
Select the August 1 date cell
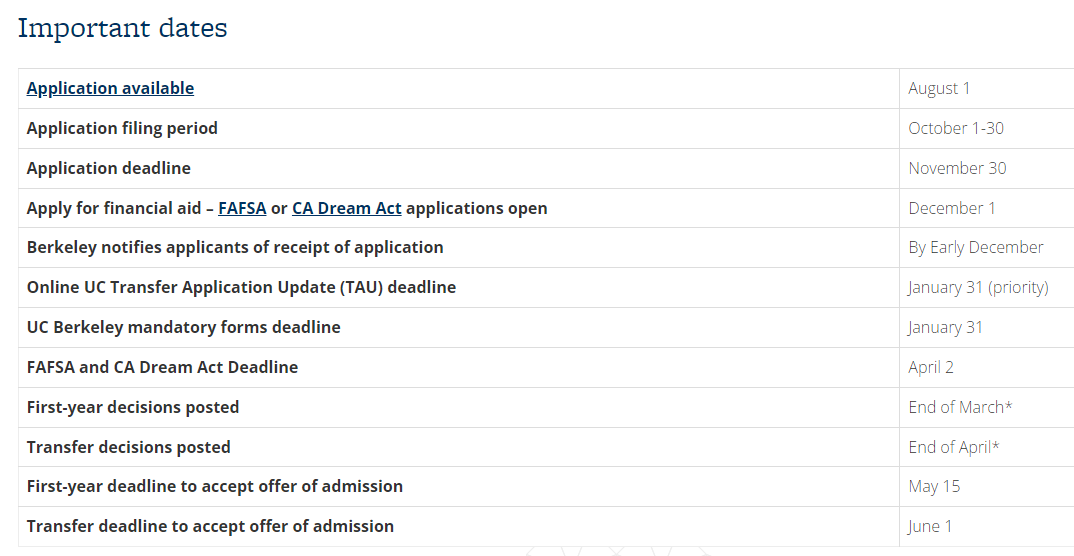coord(939,88)
